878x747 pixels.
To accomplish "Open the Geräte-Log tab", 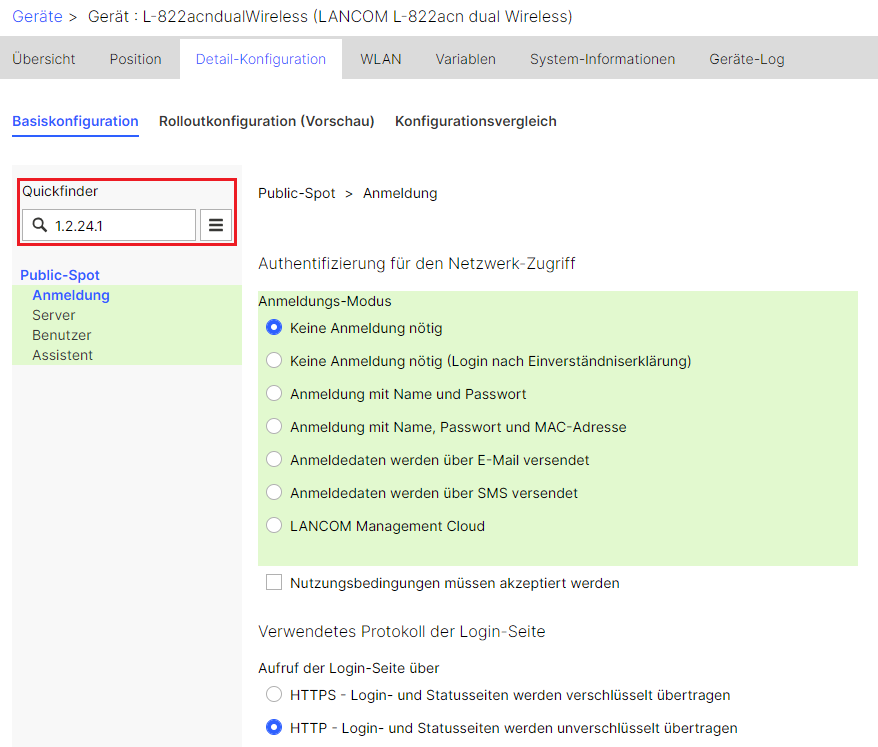I will (x=746, y=59).
